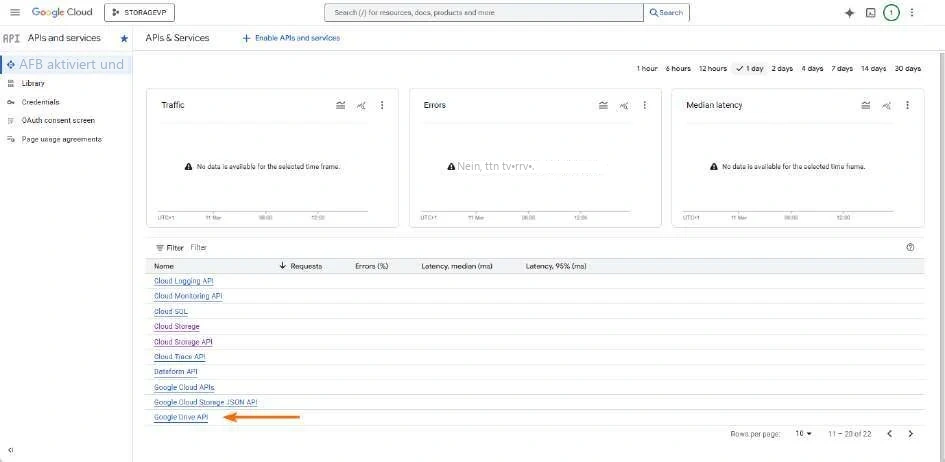Go to next page of API table

tap(911, 434)
